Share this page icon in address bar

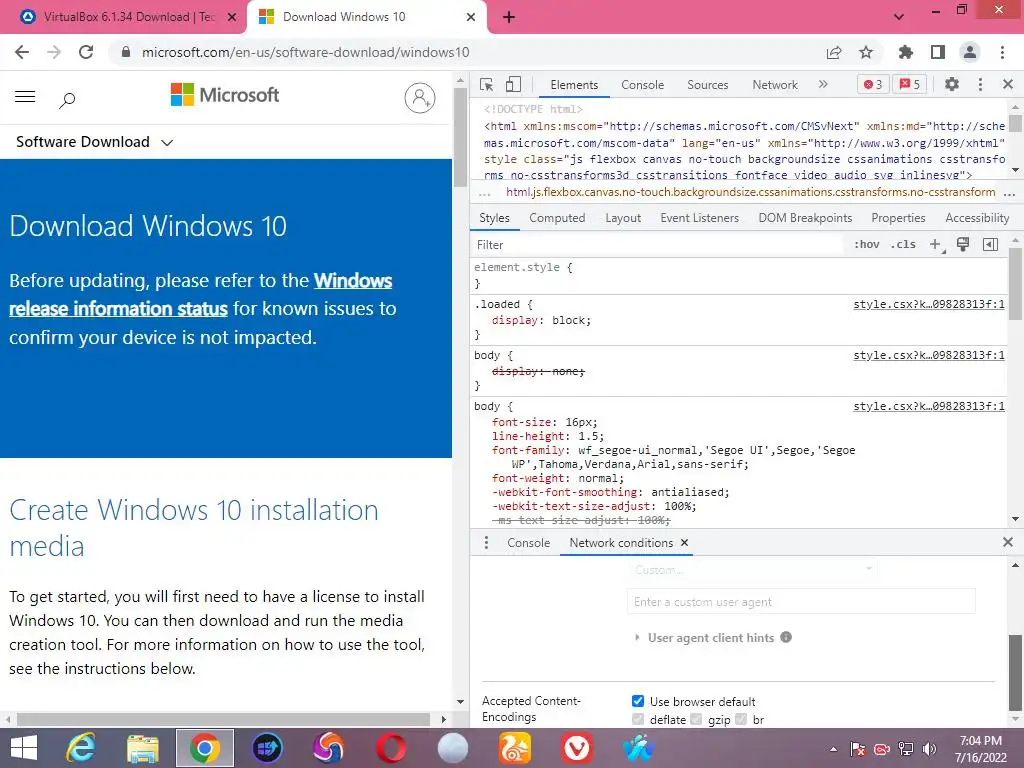click(834, 52)
